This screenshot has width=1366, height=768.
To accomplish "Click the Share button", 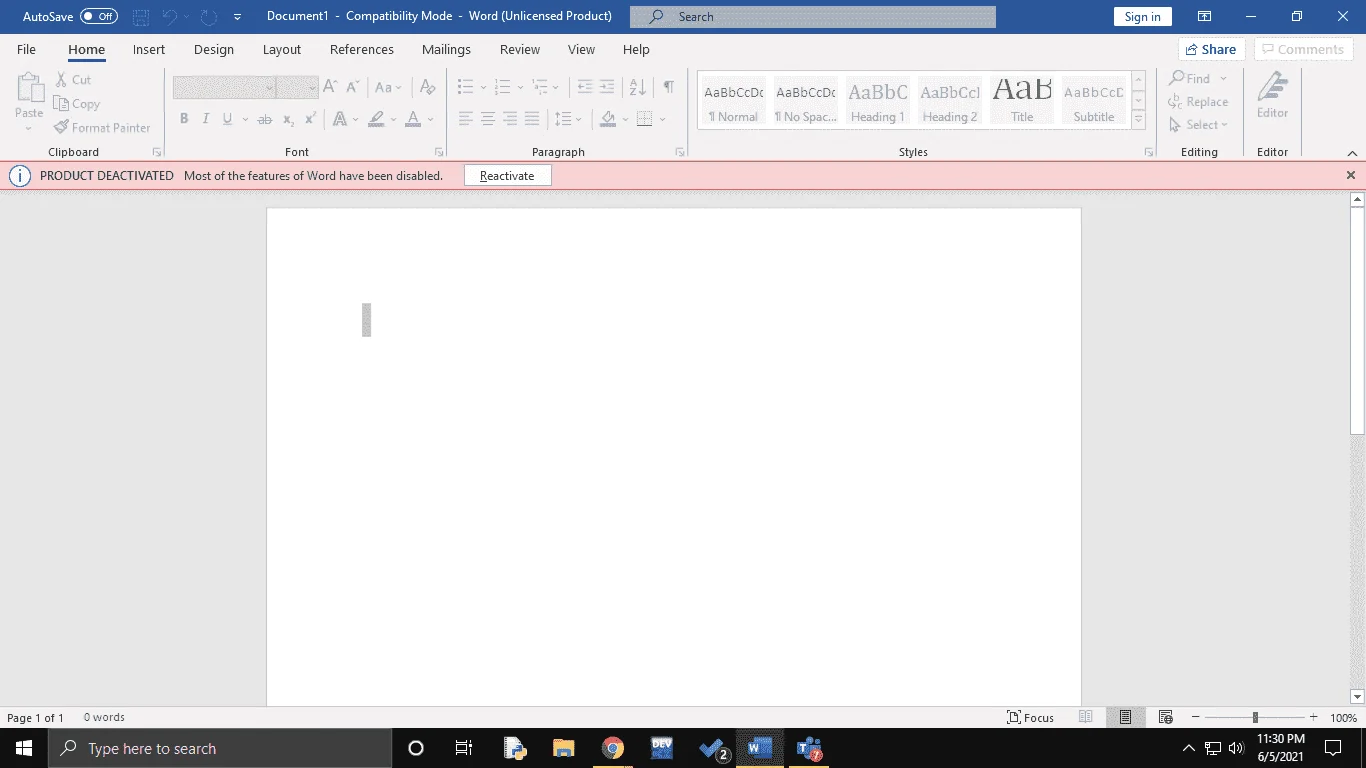I will [1210, 49].
